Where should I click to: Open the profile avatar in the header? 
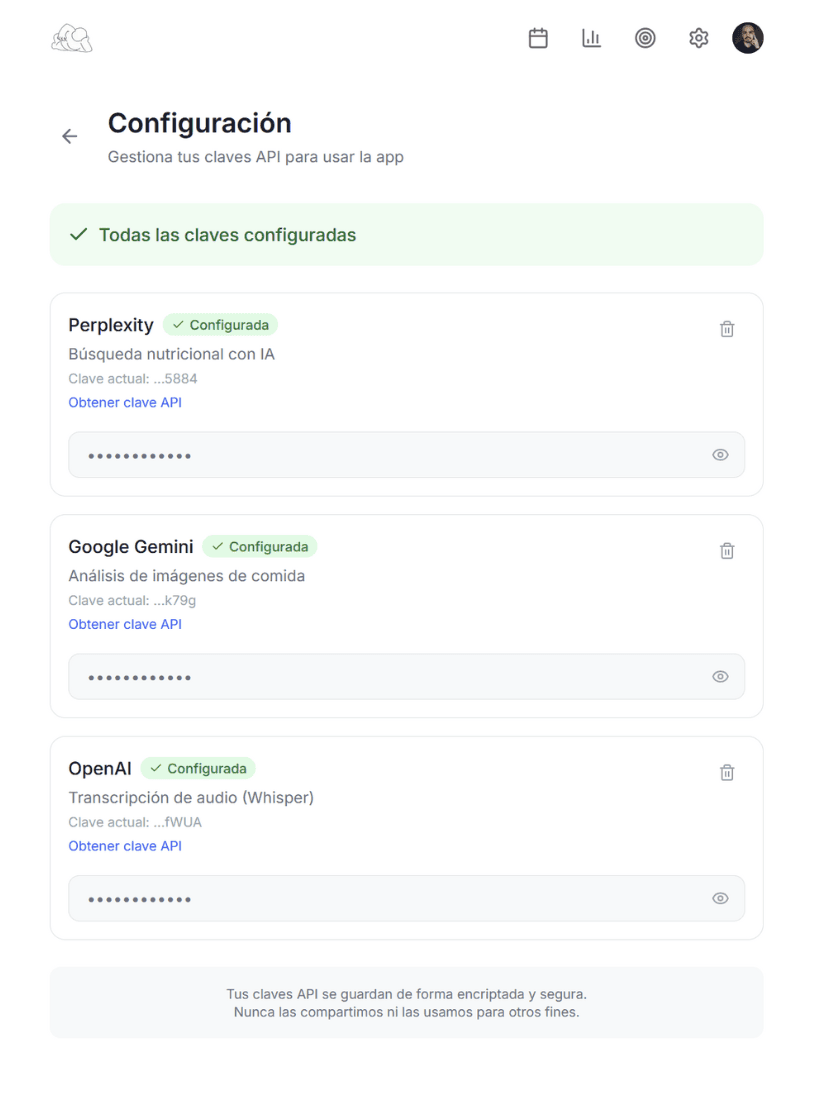(748, 38)
